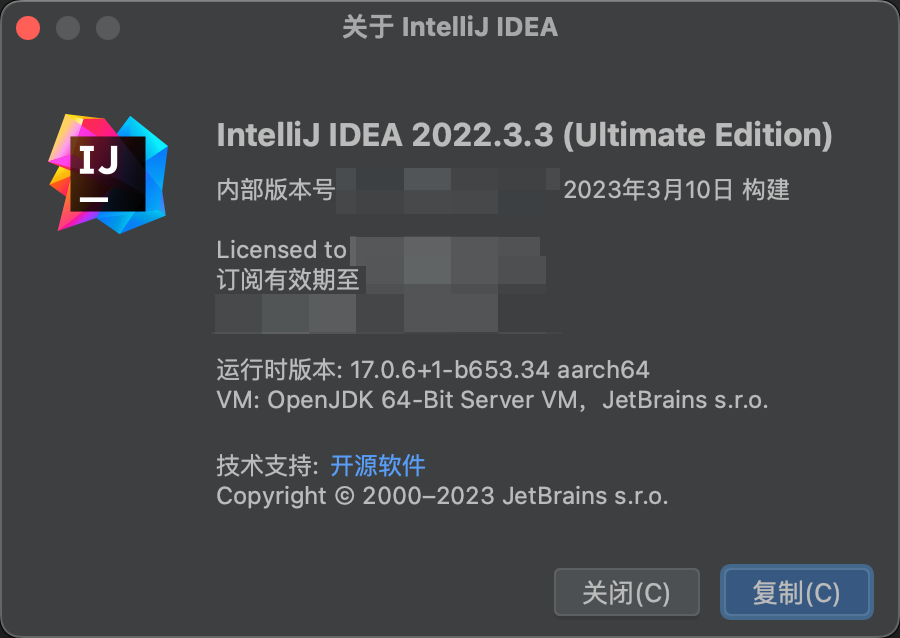Image resolution: width=900 pixels, height=638 pixels.
Task: Click the Copyright © 2000–2023 JetBrains line
Action: point(442,496)
